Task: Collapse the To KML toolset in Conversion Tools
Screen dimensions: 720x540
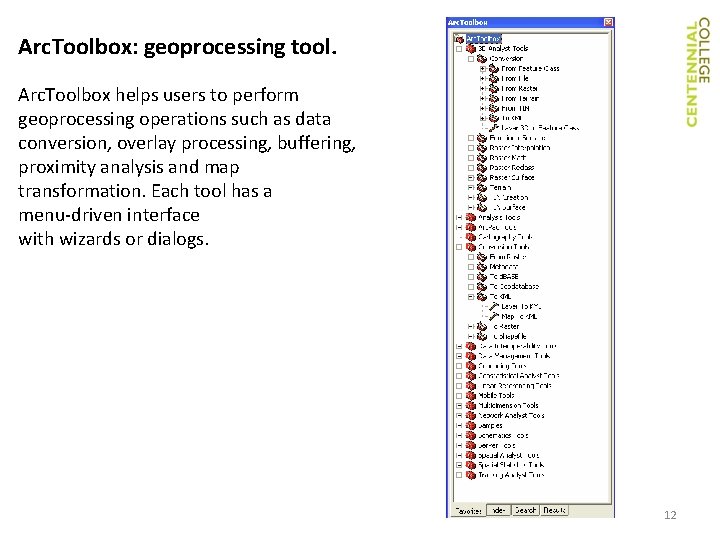Action: (x=471, y=297)
